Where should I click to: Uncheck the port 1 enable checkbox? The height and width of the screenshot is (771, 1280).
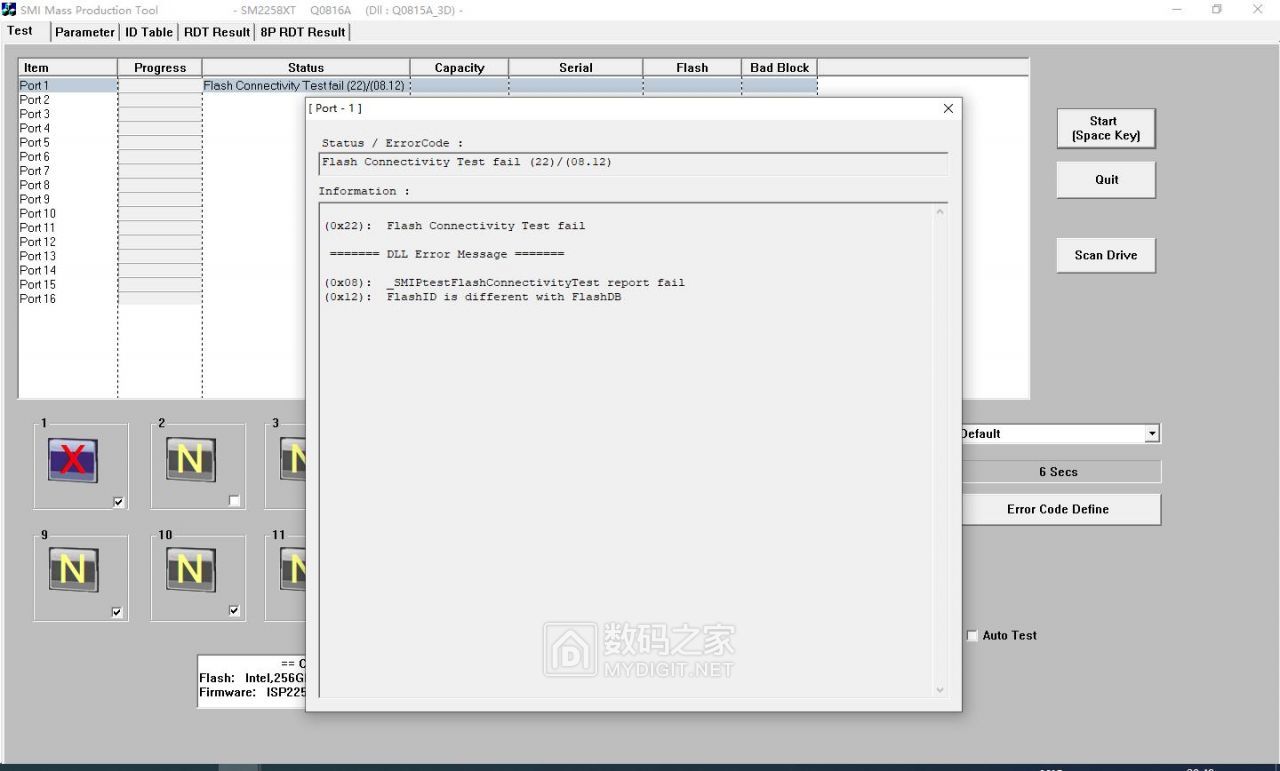pos(118,502)
